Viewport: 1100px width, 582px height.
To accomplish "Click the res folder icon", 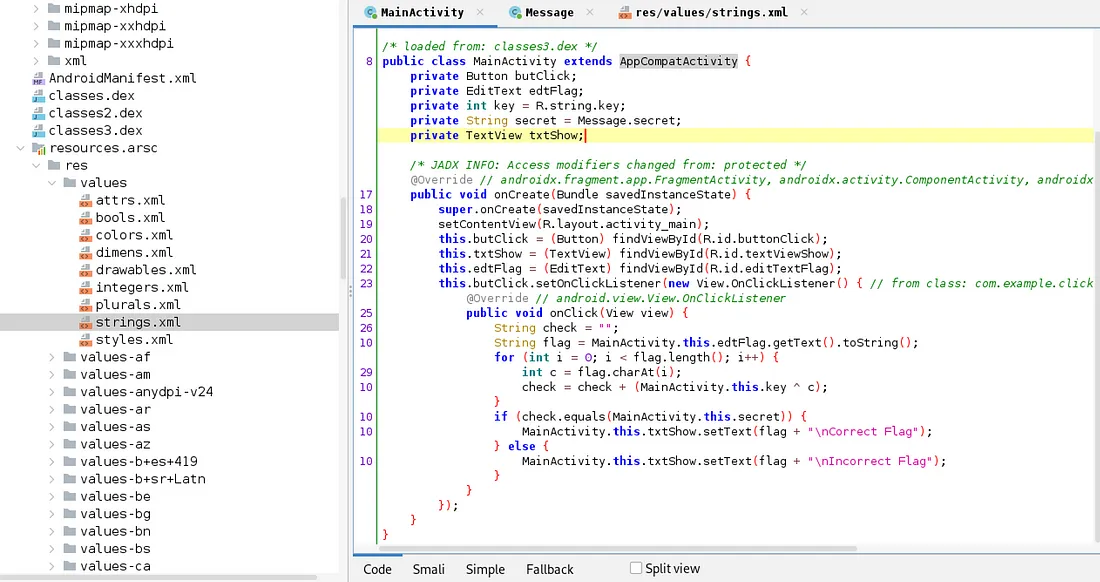I will [54, 165].
